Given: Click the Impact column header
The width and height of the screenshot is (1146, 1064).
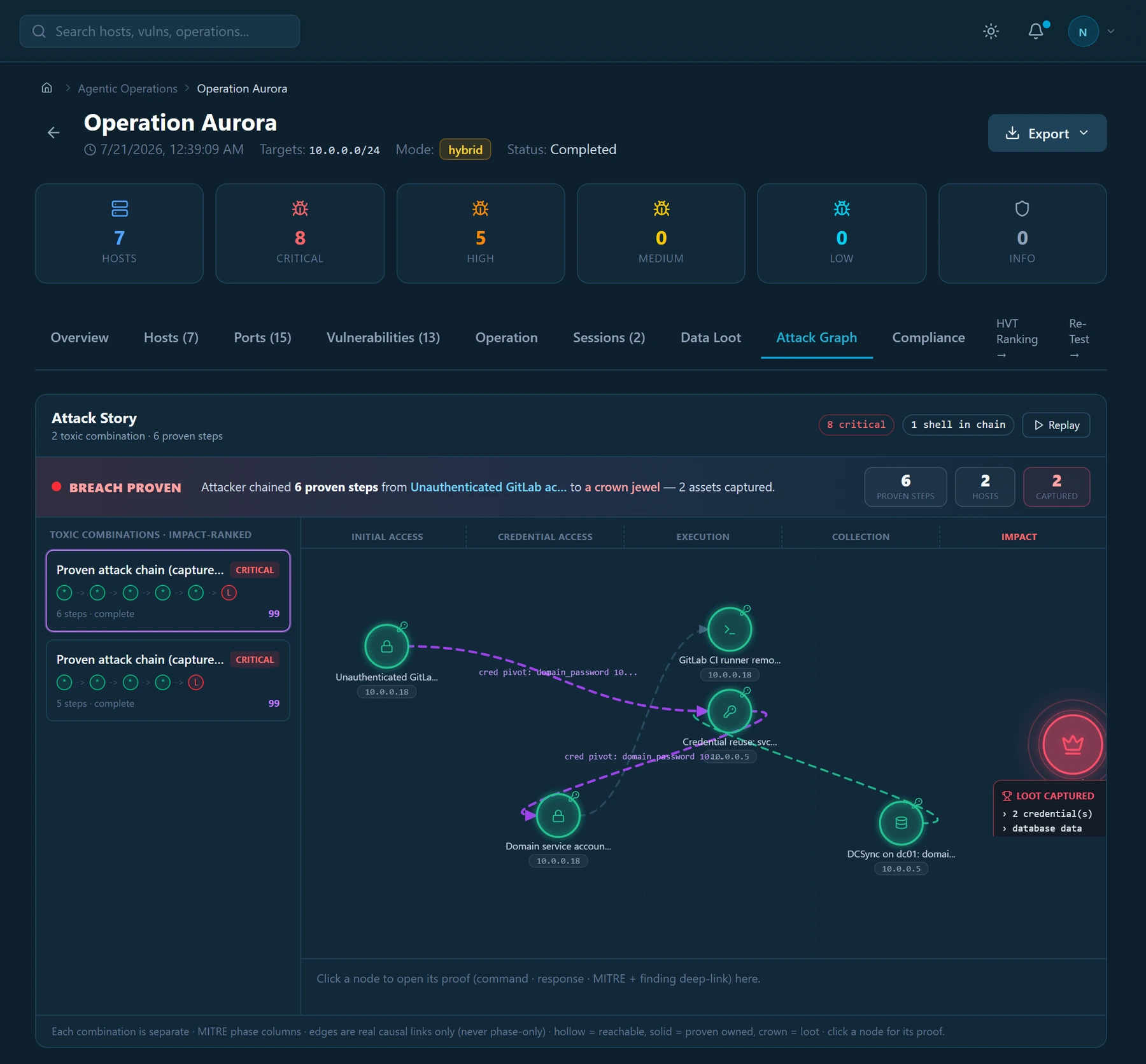Looking at the screenshot, I should tap(1019, 537).
